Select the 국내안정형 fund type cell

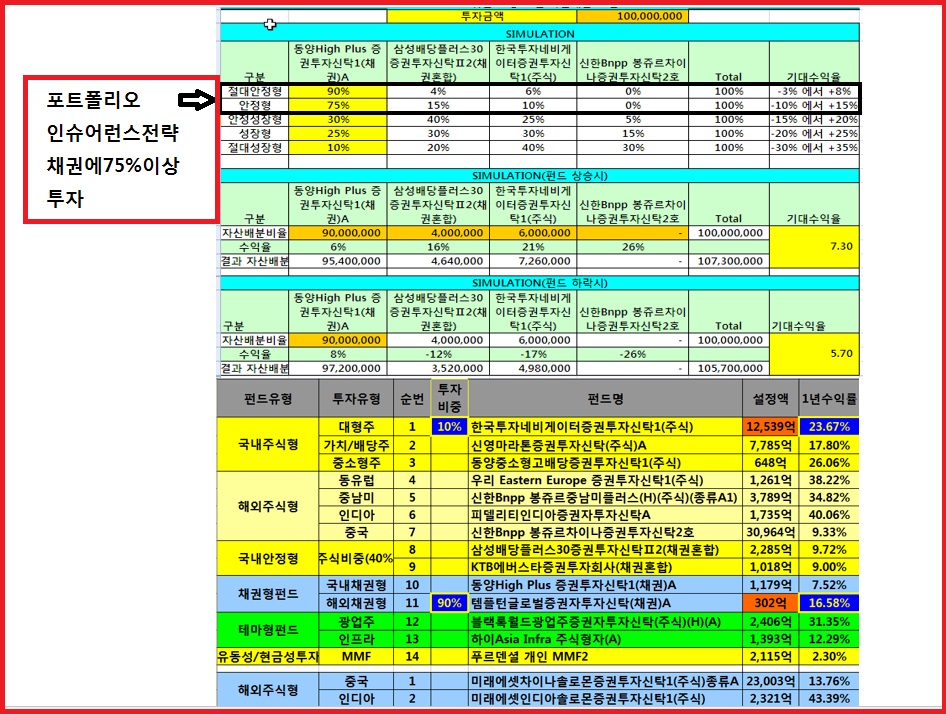pos(268,558)
